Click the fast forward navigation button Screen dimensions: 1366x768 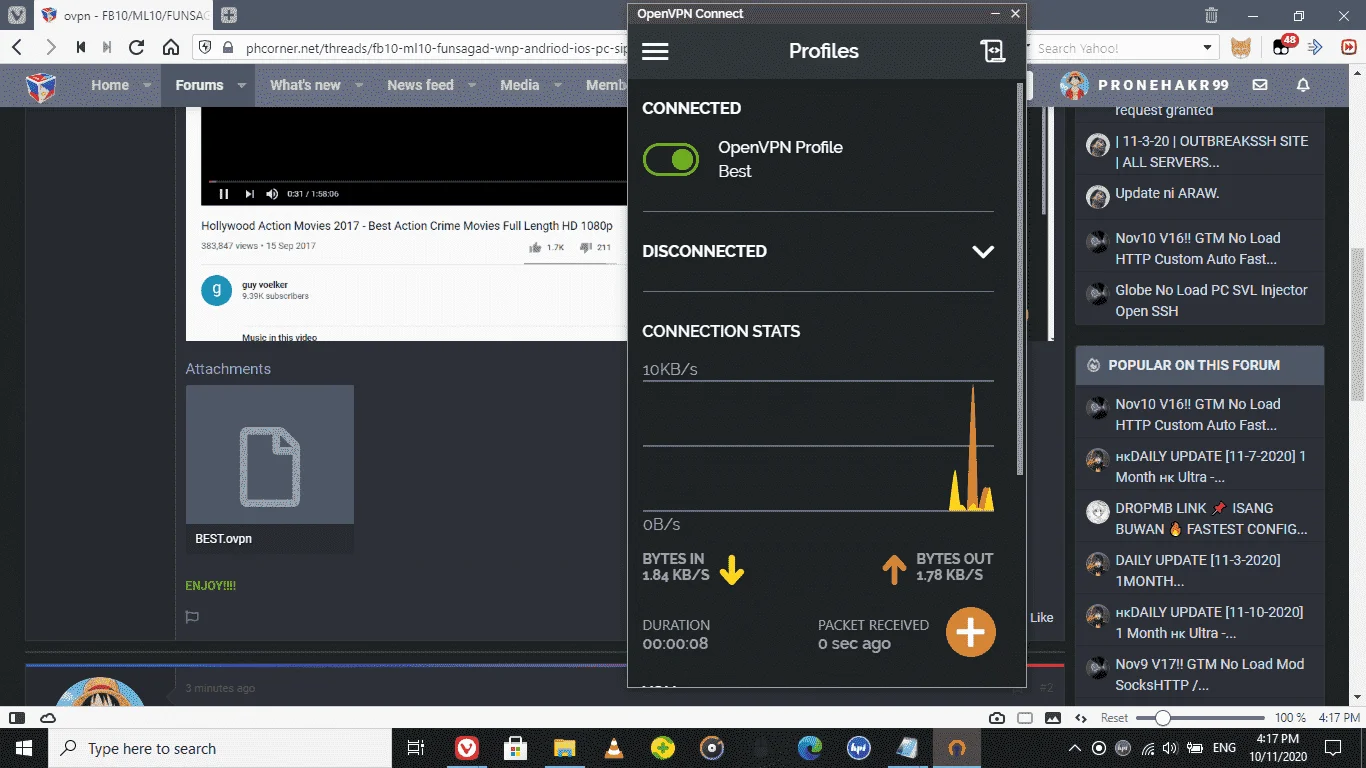[x=107, y=47]
